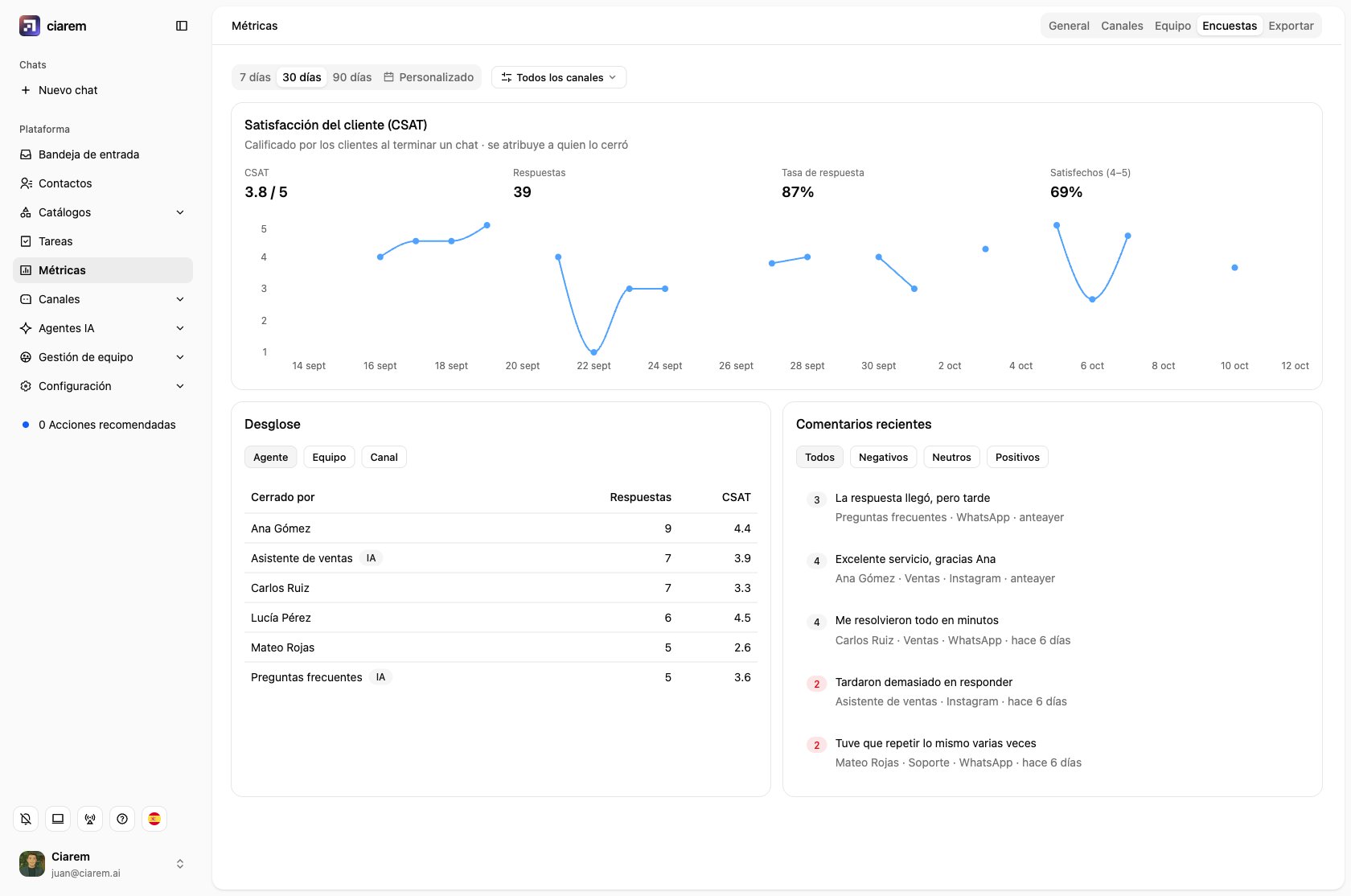Click the plus icon for Nuevo chat
Screen dimensions: 1351x896
point(26,90)
